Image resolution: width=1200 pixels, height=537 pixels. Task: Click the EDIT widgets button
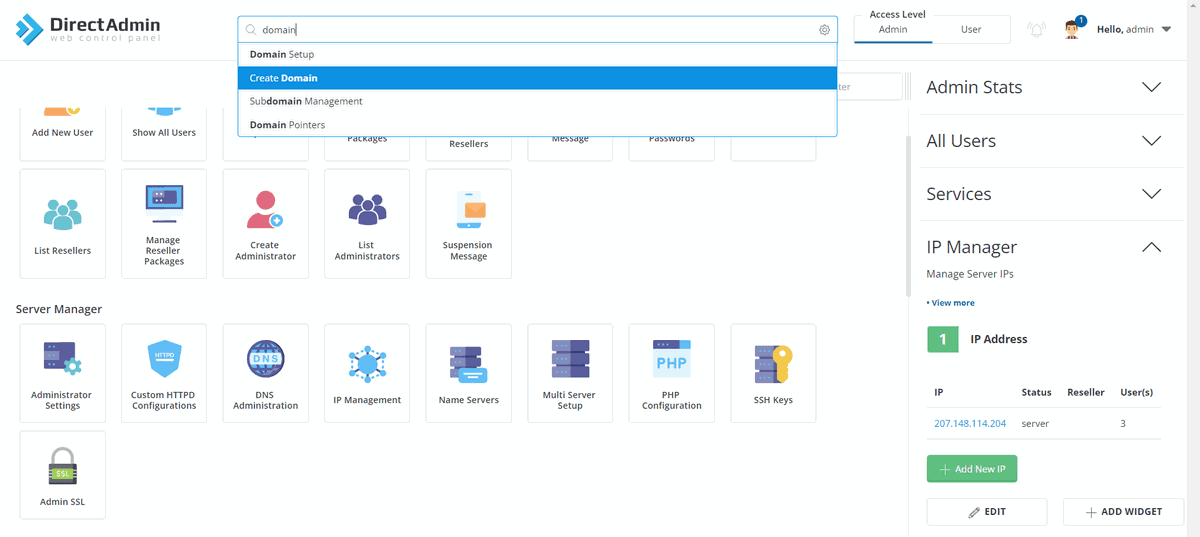(987, 512)
